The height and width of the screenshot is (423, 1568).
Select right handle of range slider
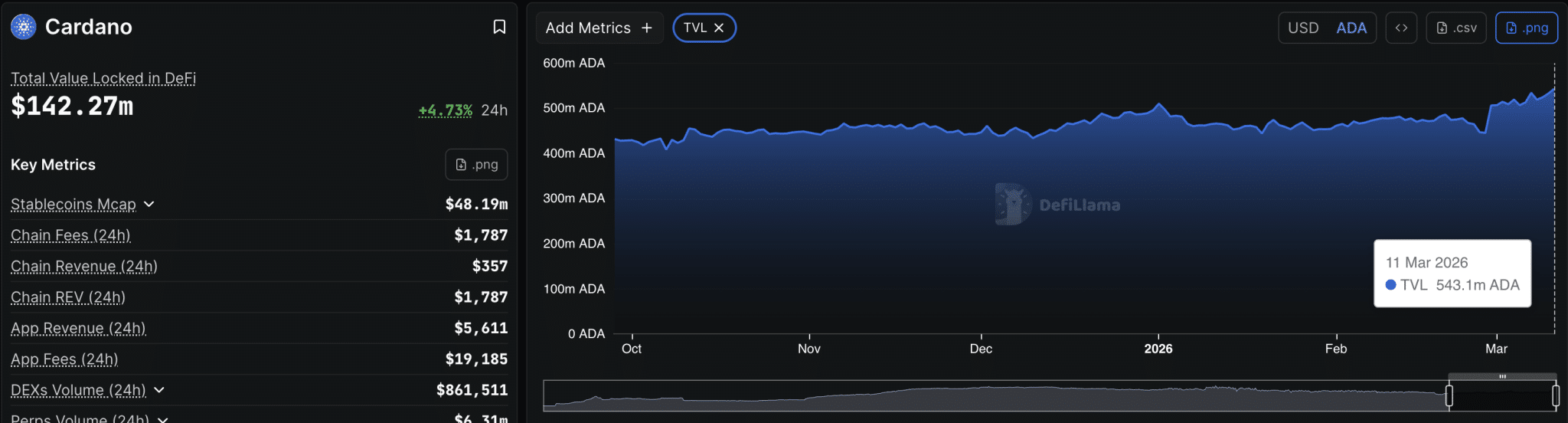[1556, 395]
